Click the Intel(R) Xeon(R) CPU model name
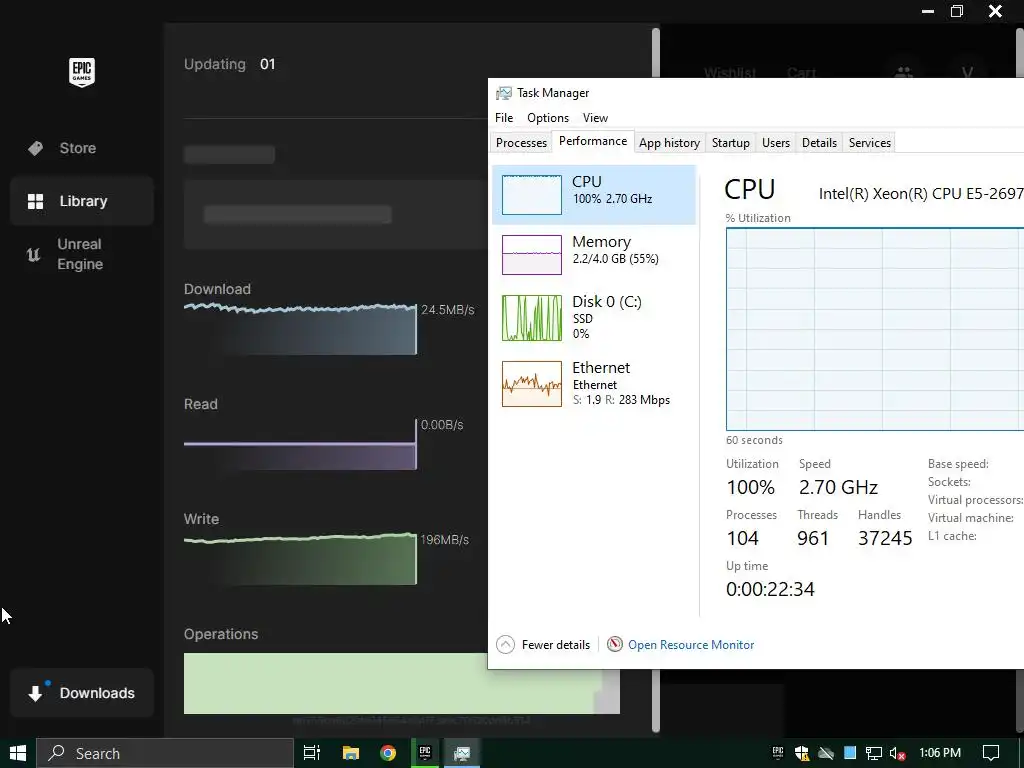Image resolution: width=1024 pixels, height=768 pixels. pyautogui.click(x=921, y=193)
